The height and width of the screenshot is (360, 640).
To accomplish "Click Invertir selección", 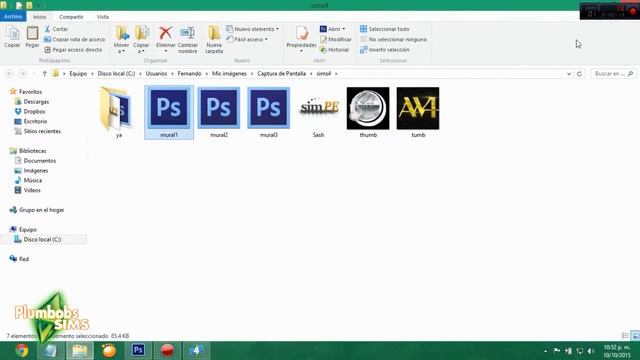I will (x=384, y=50).
